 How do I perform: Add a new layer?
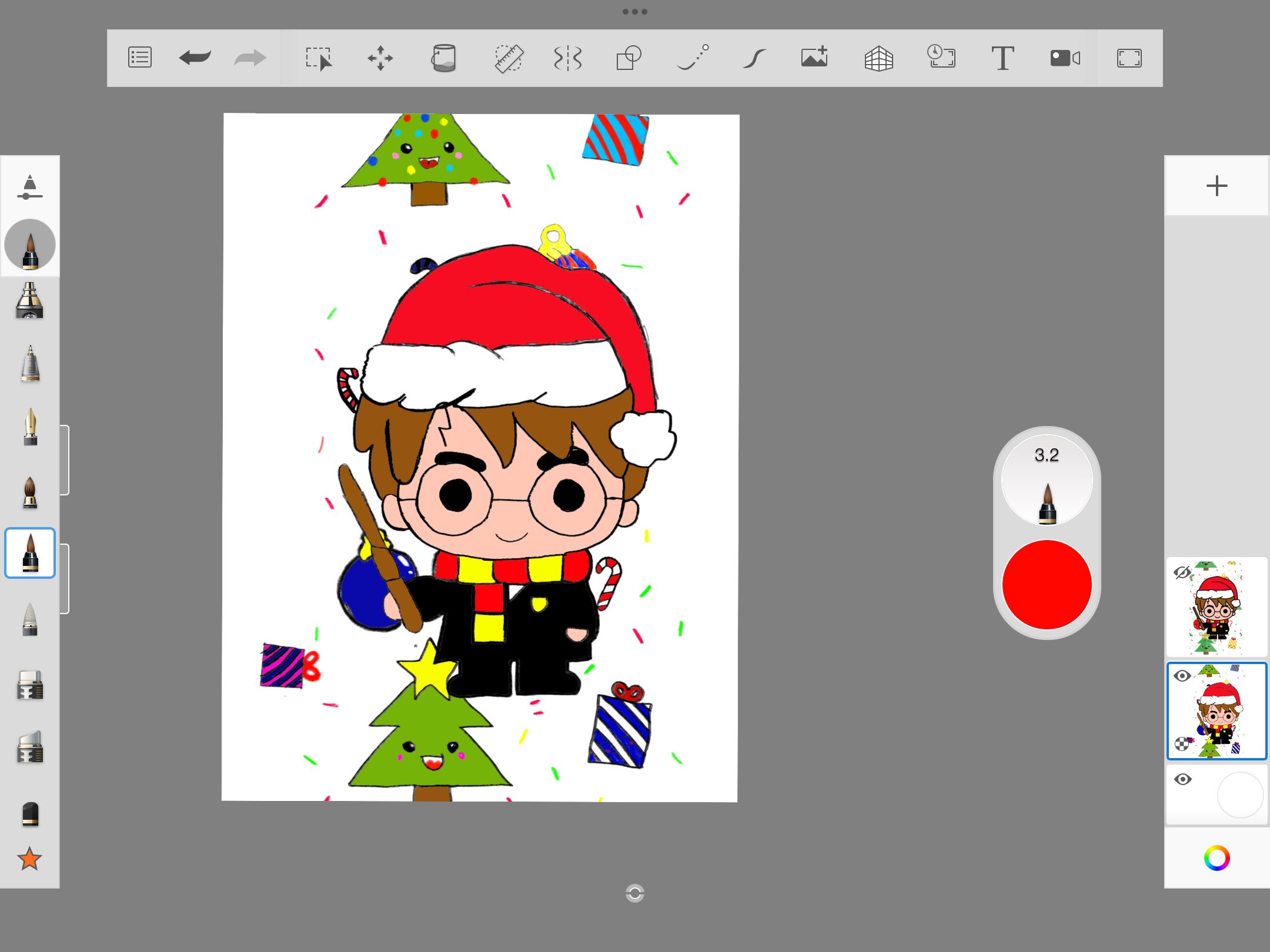coord(1216,186)
